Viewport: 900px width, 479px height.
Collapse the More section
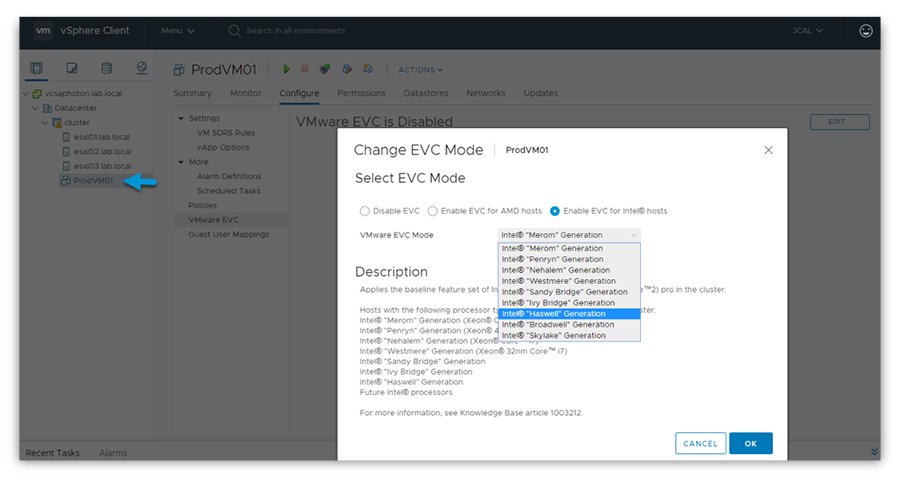tap(181, 162)
